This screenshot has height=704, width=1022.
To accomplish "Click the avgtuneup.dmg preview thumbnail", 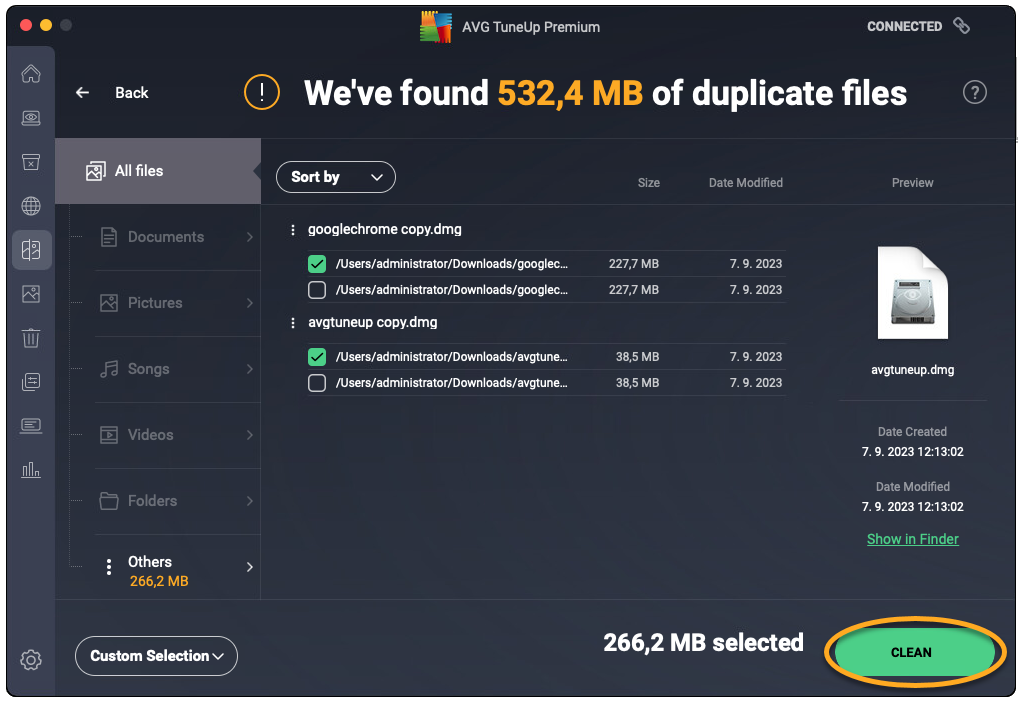I will tap(912, 294).
